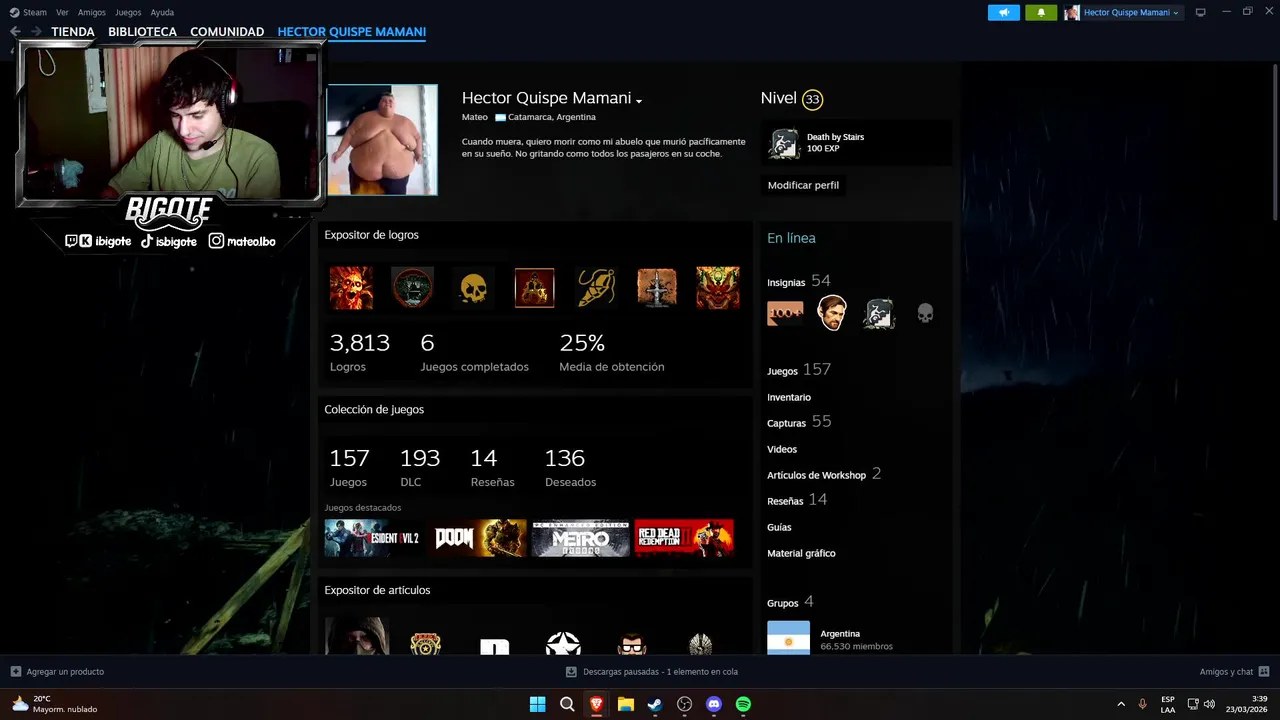
Task: Click the taskbar microphone icon
Action: 1142,704
